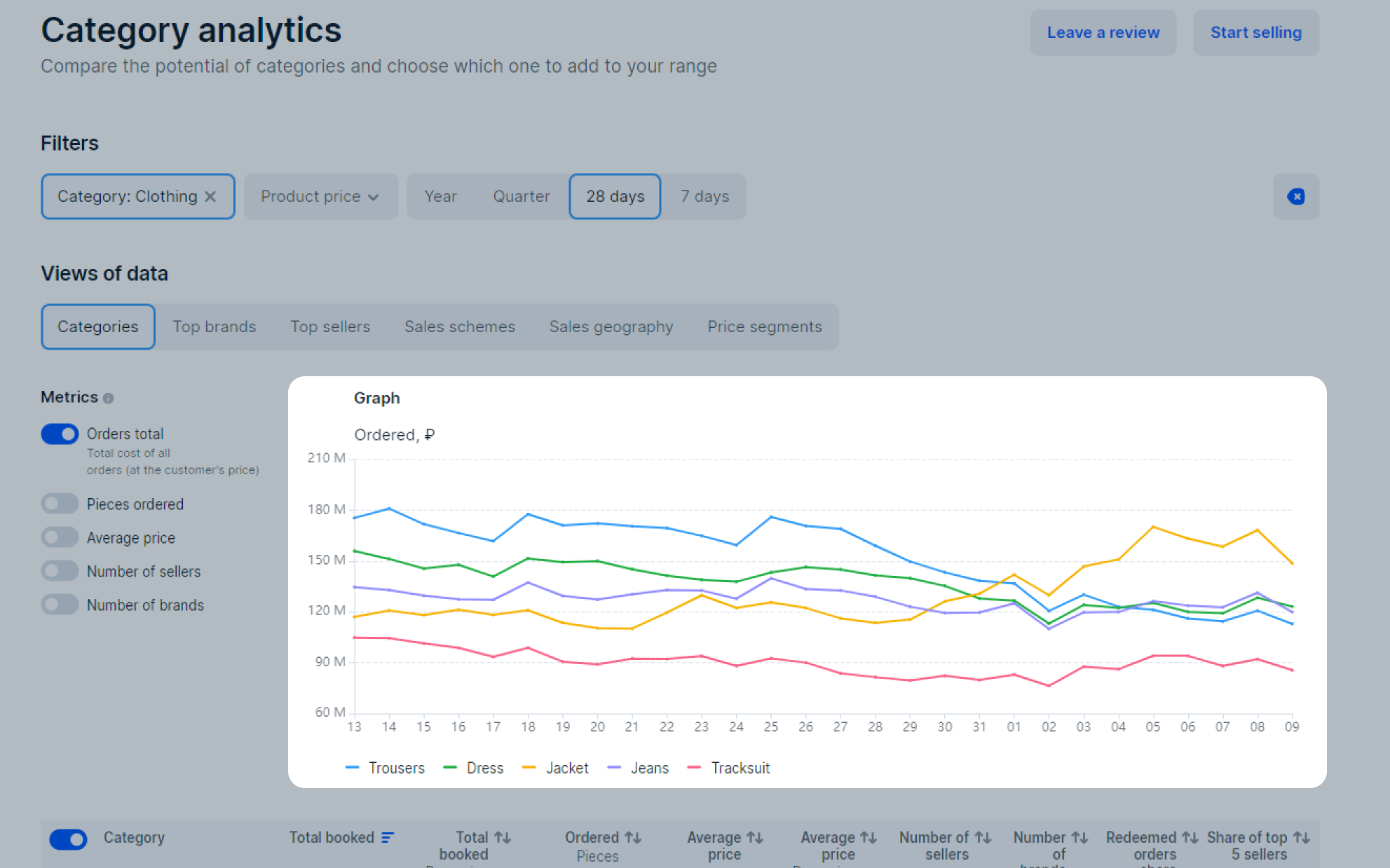Toggle the Category table header switch
The height and width of the screenshot is (868, 1390).
coord(68,839)
